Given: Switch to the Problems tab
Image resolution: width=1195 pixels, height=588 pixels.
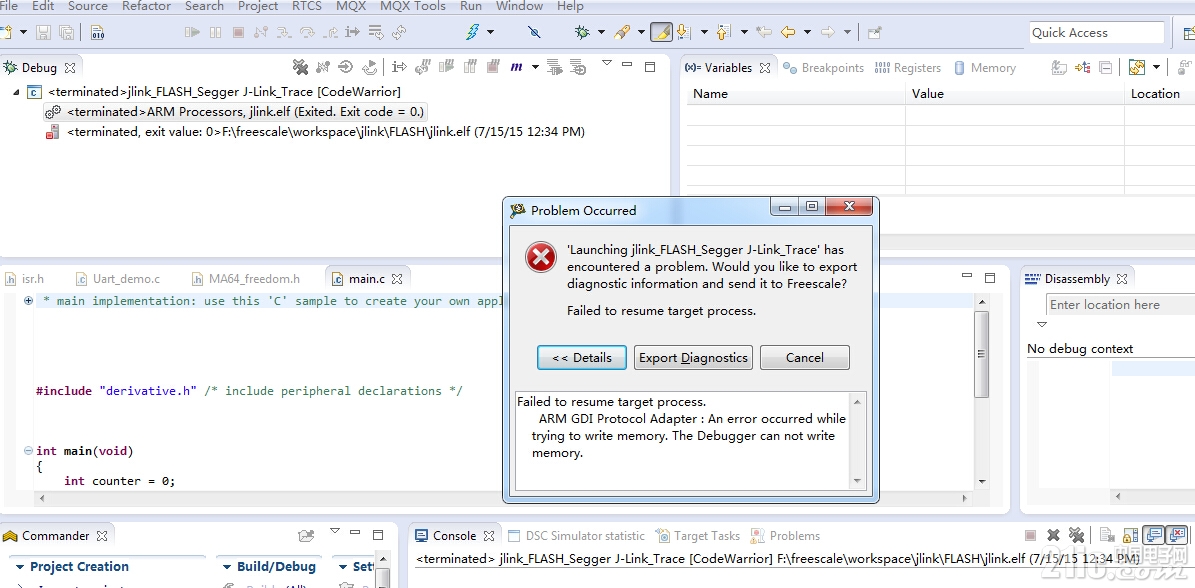Looking at the screenshot, I should point(786,535).
